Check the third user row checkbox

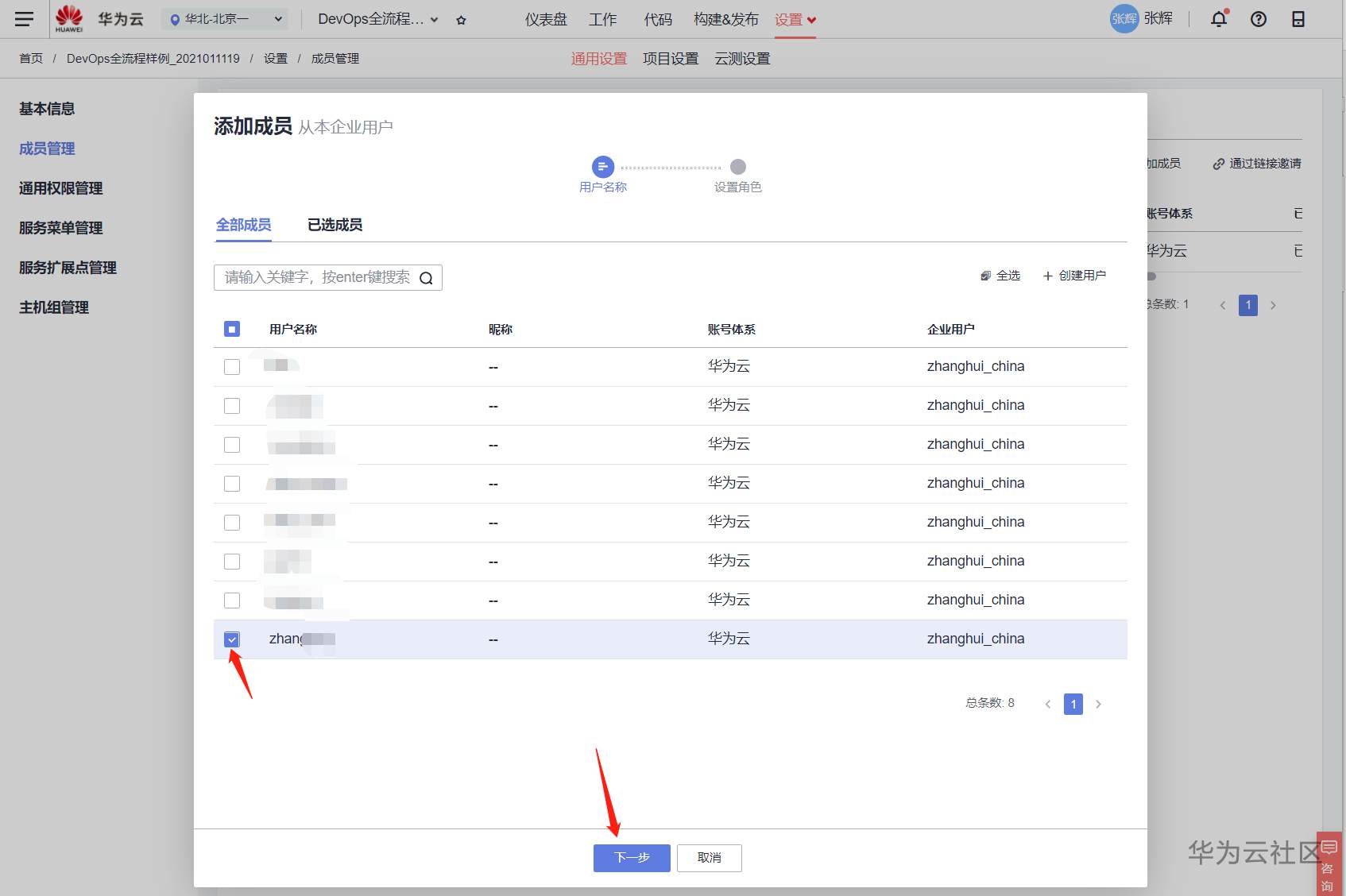[232, 445]
